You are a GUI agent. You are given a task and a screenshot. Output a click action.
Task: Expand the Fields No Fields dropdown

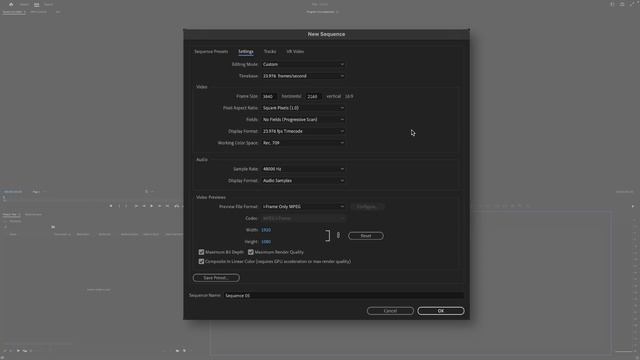(x=303, y=120)
